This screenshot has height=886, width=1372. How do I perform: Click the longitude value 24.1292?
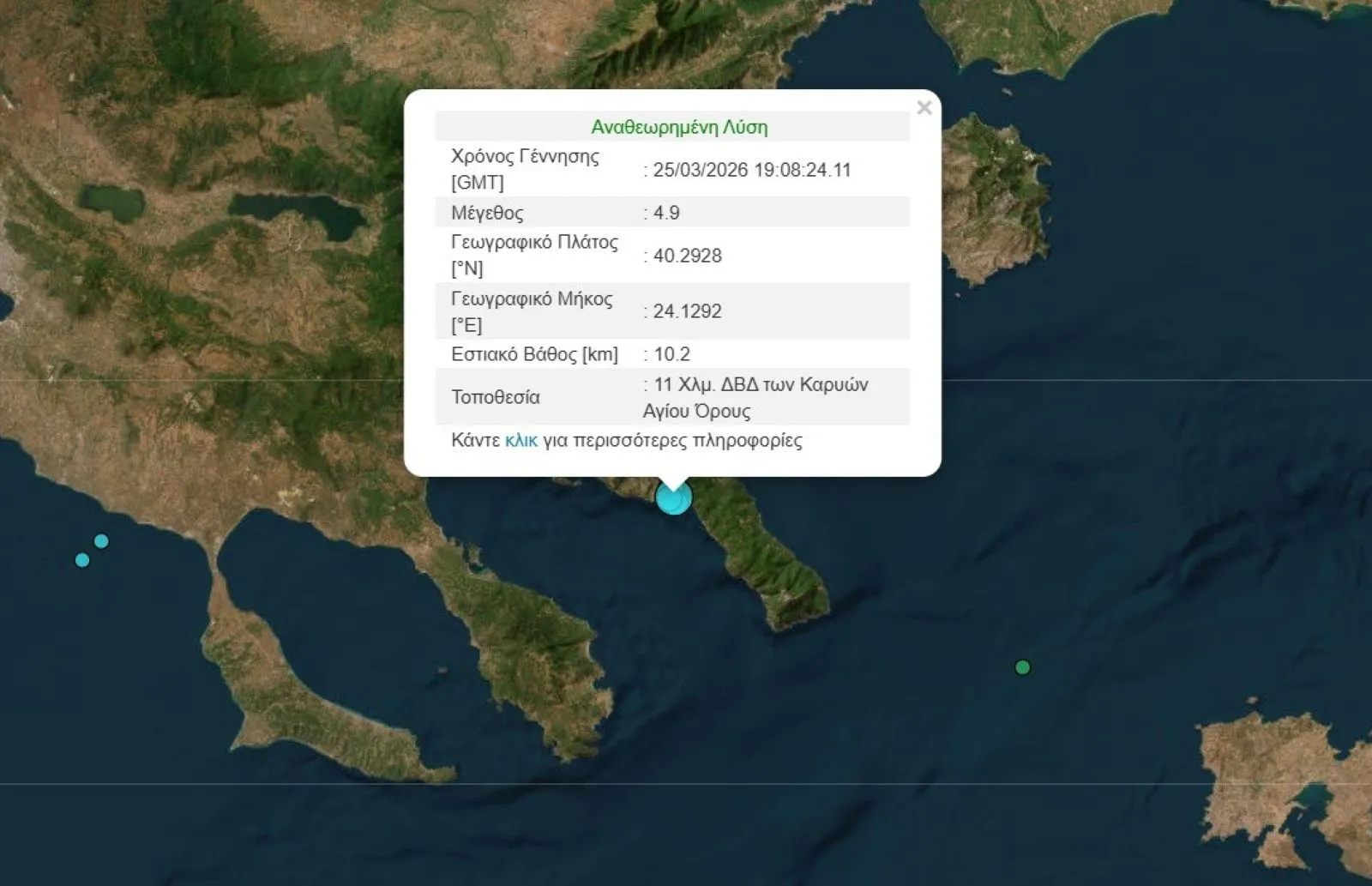(687, 311)
